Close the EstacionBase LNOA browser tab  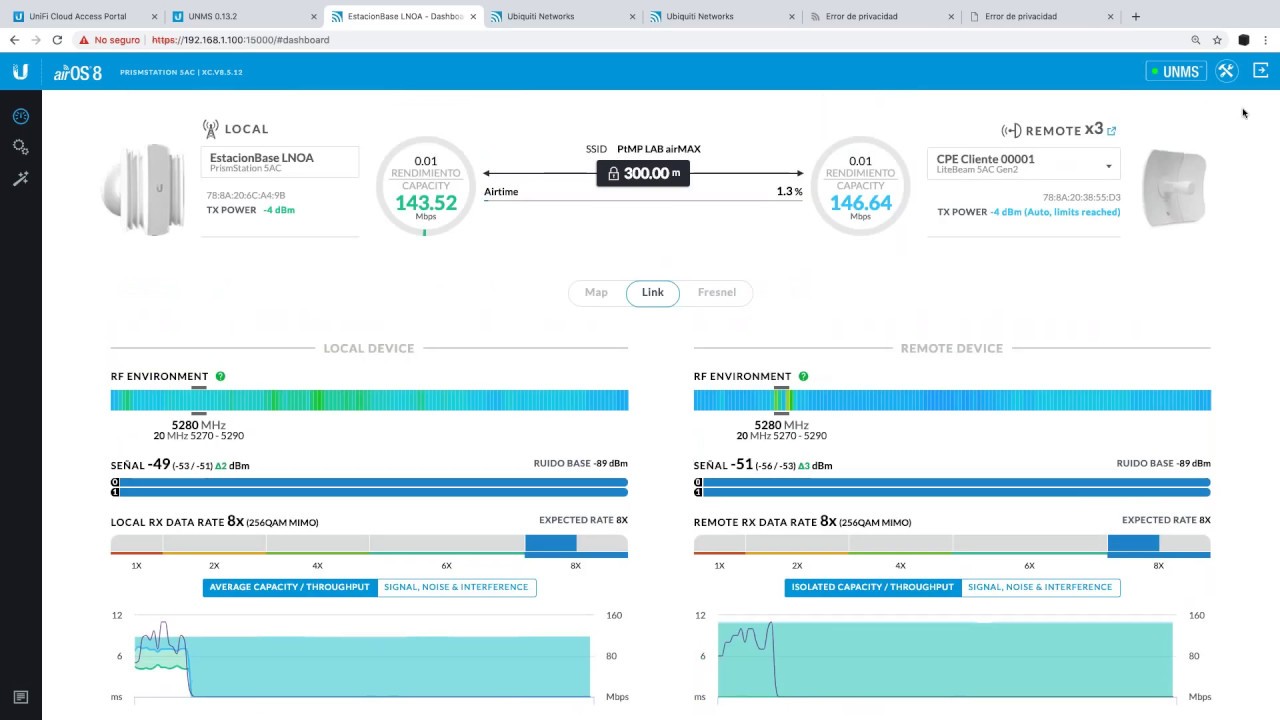tap(473, 16)
